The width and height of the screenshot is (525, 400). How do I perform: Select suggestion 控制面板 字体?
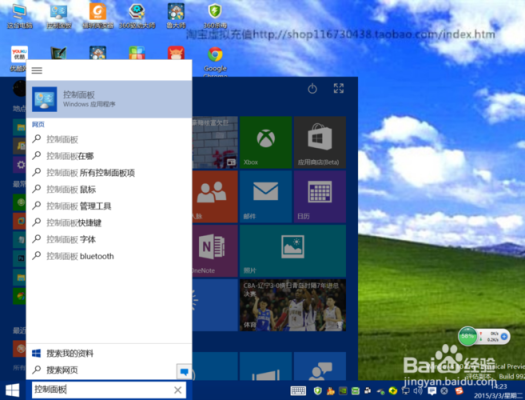point(71,240)
